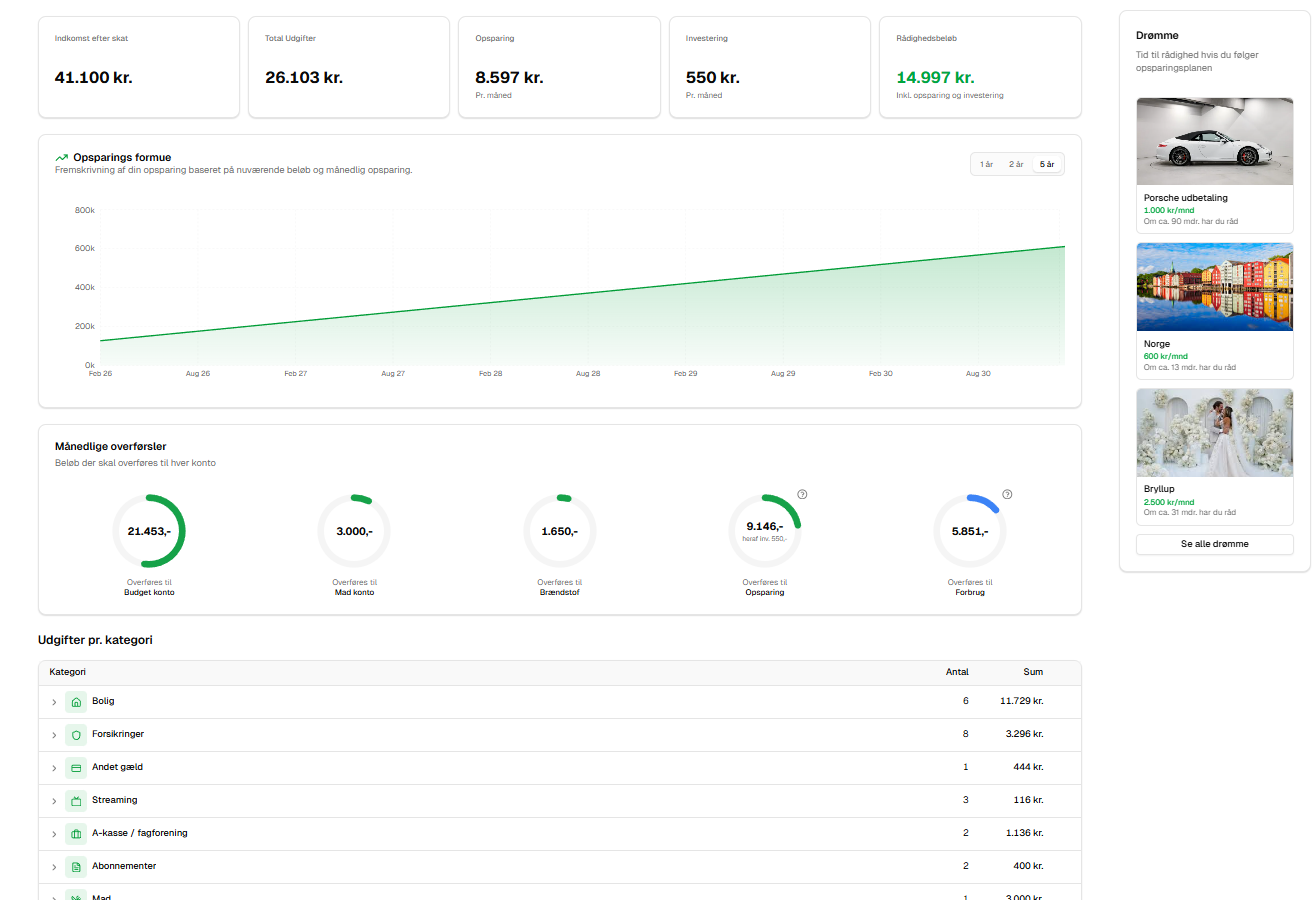This screenshot has height=900, width=1316.
Task: Click the Bolig house category icon
Action: click(76, 702)
